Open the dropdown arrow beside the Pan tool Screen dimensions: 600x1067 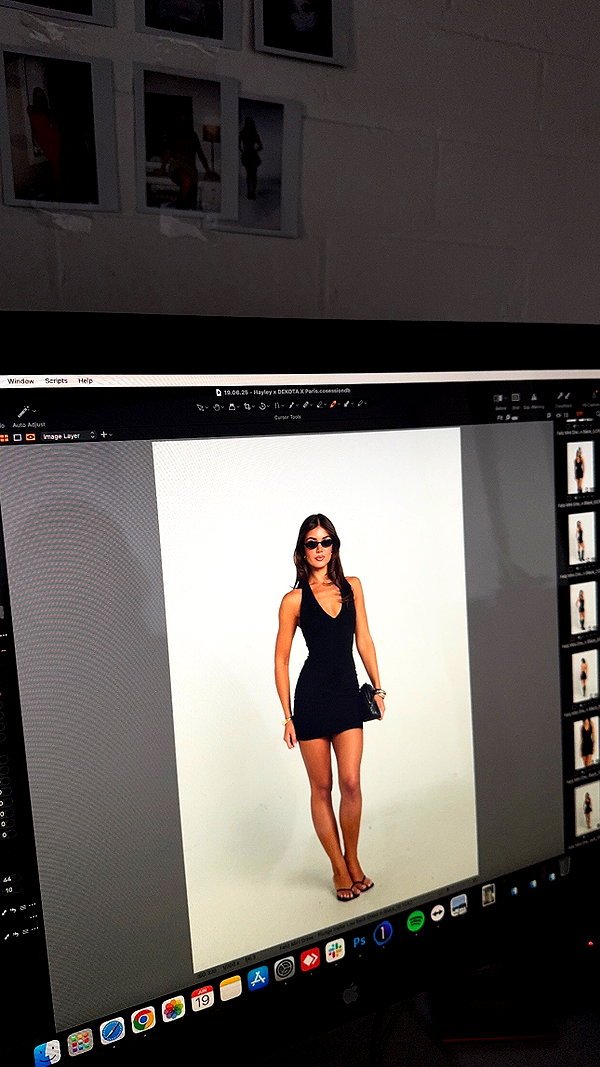pos(222,407)
